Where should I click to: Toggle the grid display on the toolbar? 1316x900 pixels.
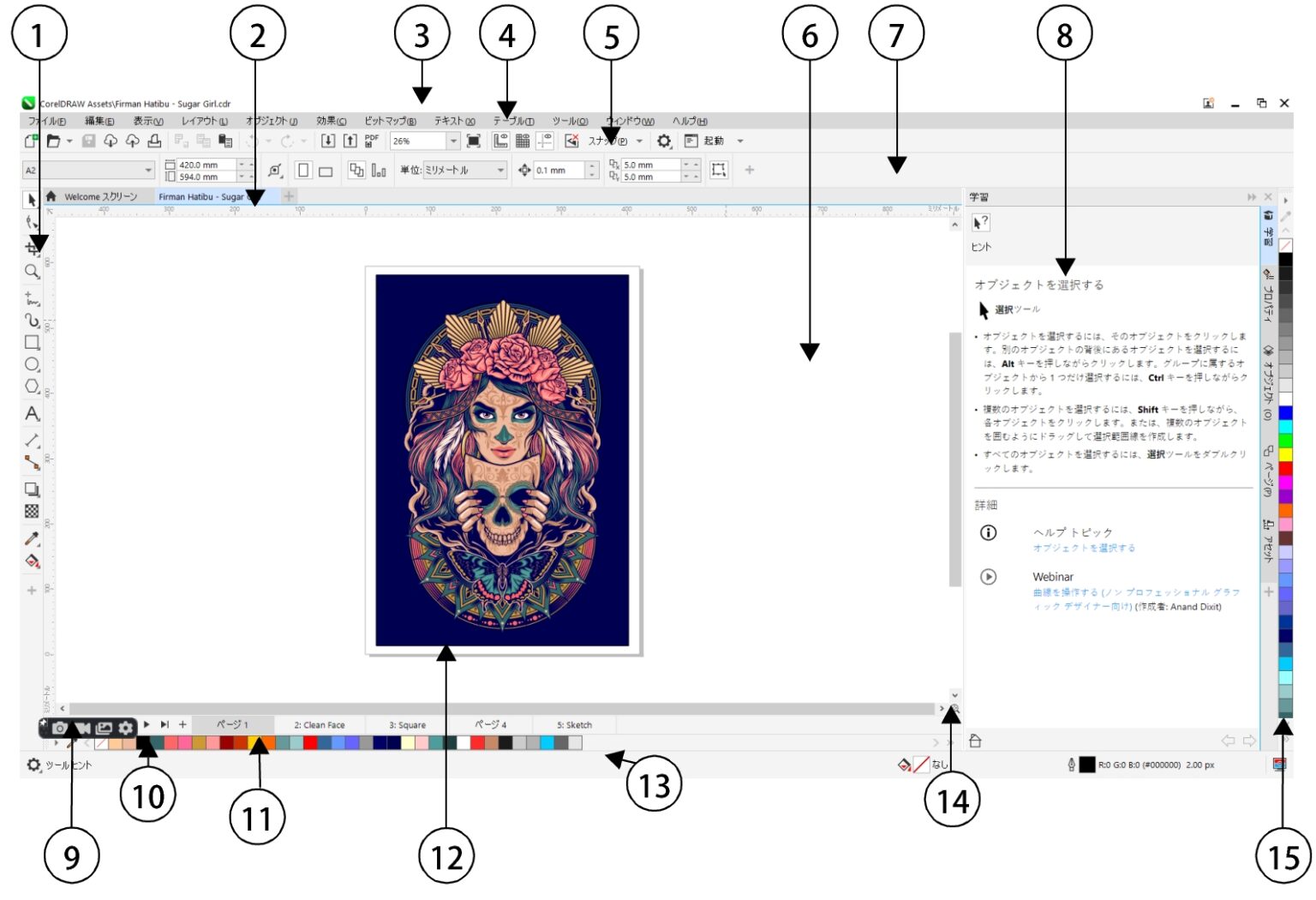point(523,141)
